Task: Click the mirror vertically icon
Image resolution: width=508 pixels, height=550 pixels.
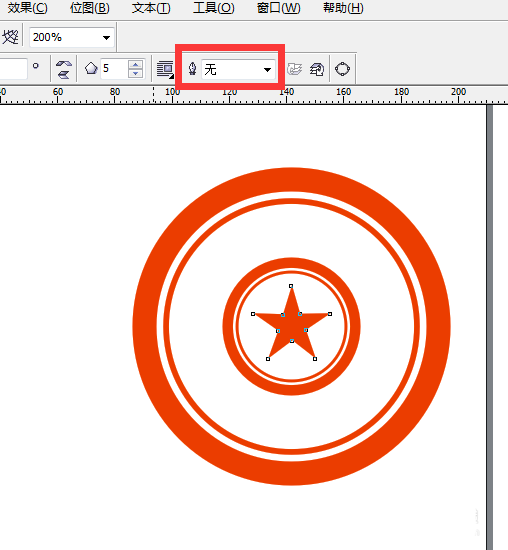Action: (64, 74)
